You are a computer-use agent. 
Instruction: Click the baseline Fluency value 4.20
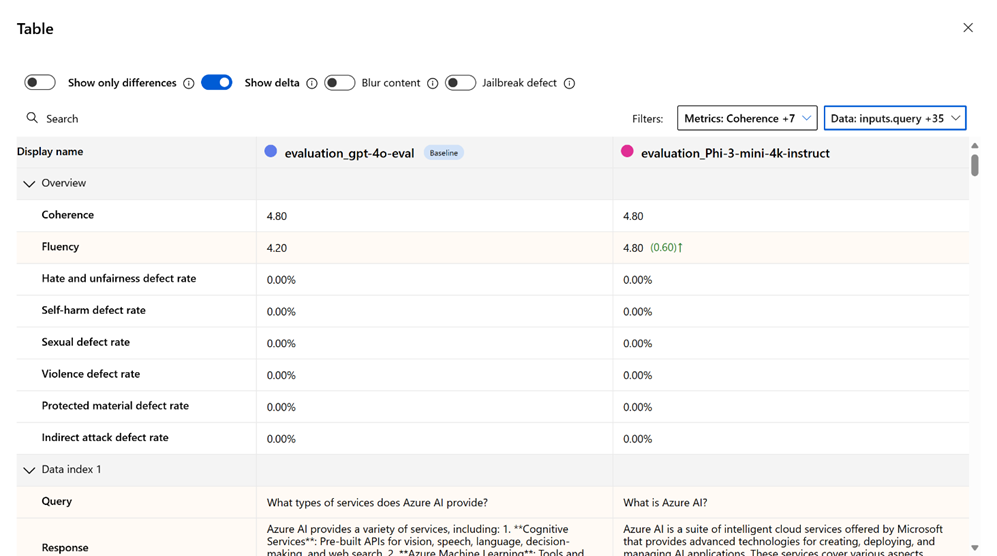point(277,248)
